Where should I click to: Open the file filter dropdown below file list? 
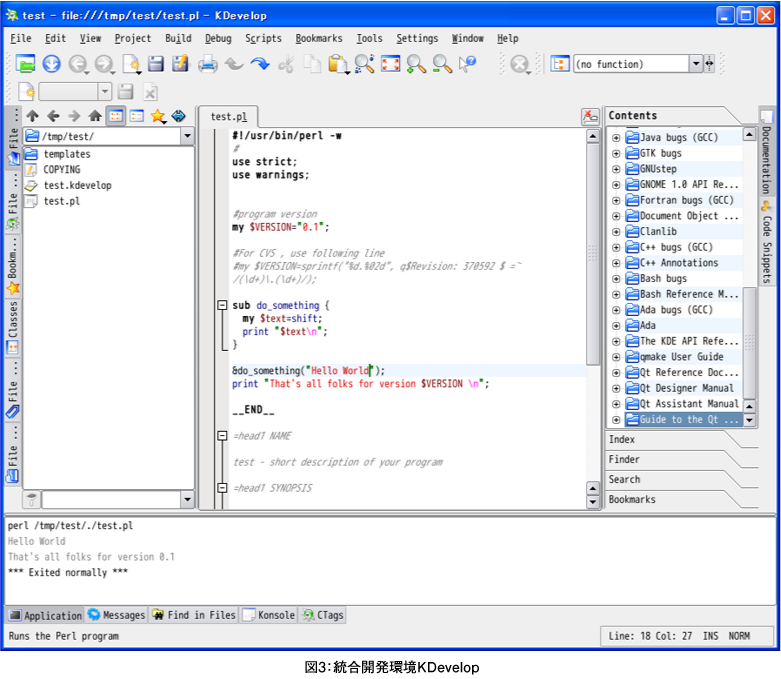(187, 500)
